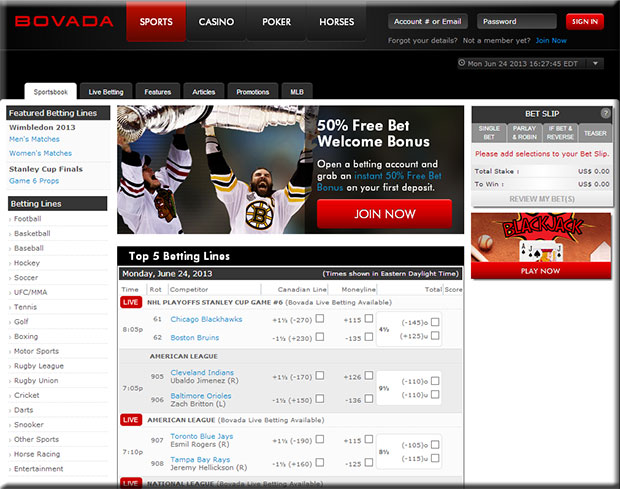Screen dimensions: 620x489
Task: Select the Sportsbook tab
Action: tap(51, 92)
